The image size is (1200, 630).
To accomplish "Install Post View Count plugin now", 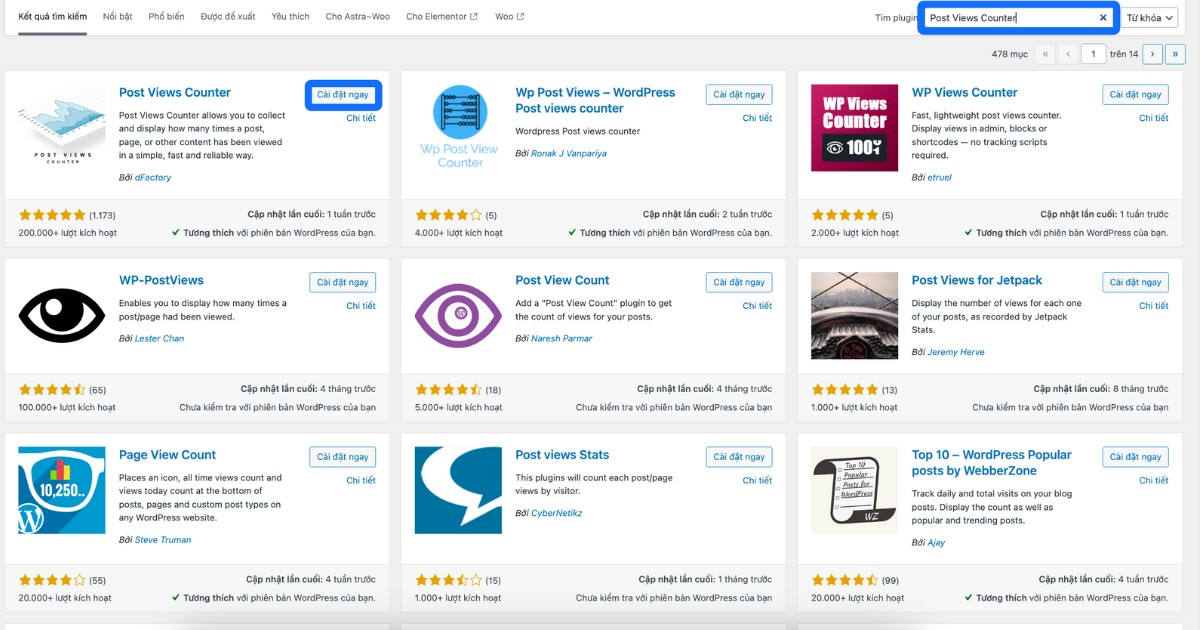I will pos(739,283).
